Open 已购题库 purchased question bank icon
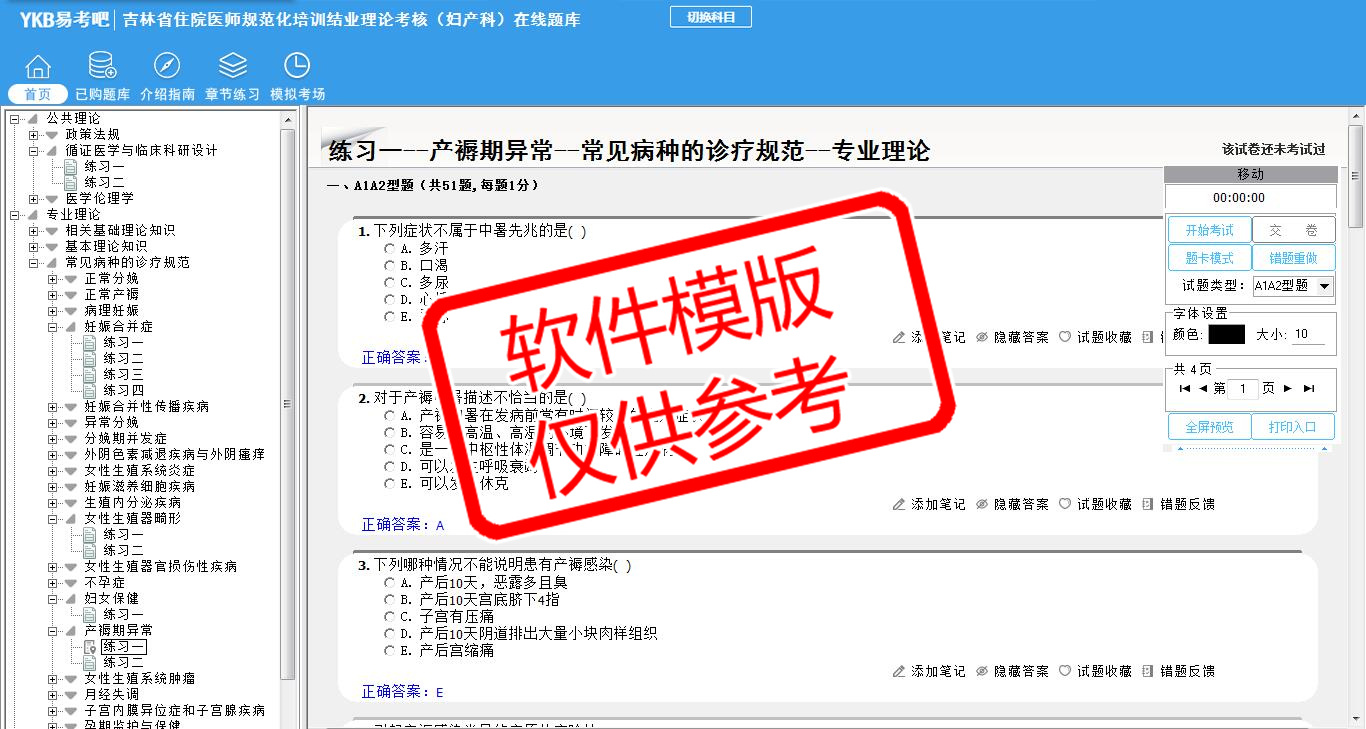Image resolution: width=1366 pixels, height=729 pixels. [x=102, y=67]
